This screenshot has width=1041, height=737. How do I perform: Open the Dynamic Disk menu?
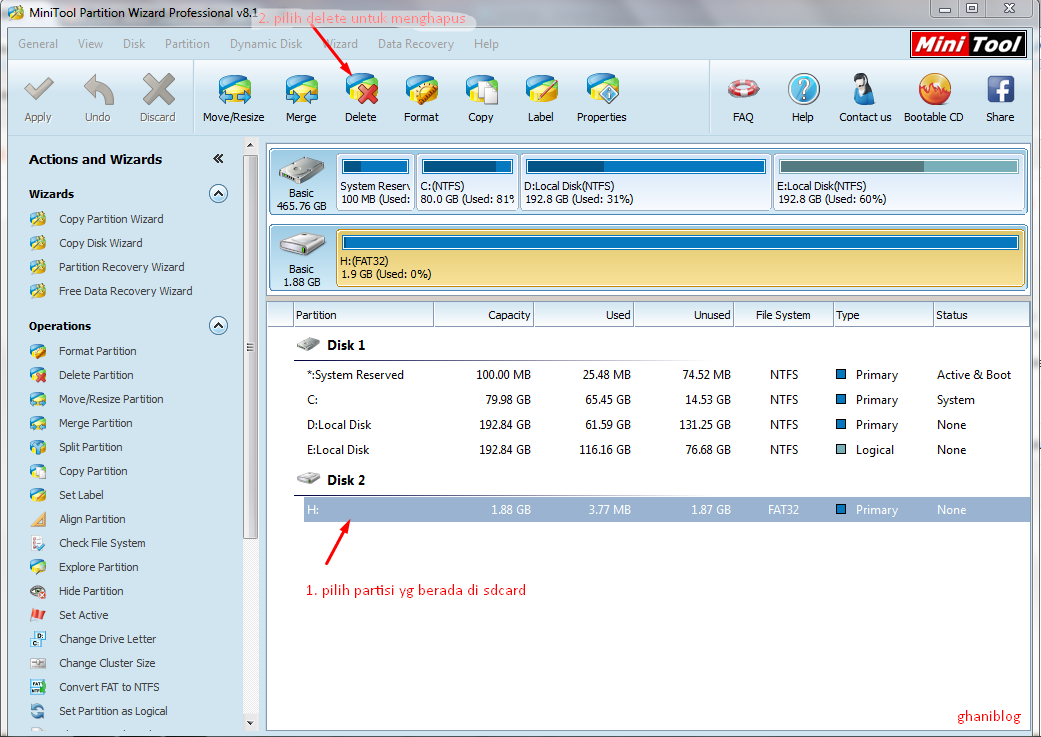click(x=266, y=44)
